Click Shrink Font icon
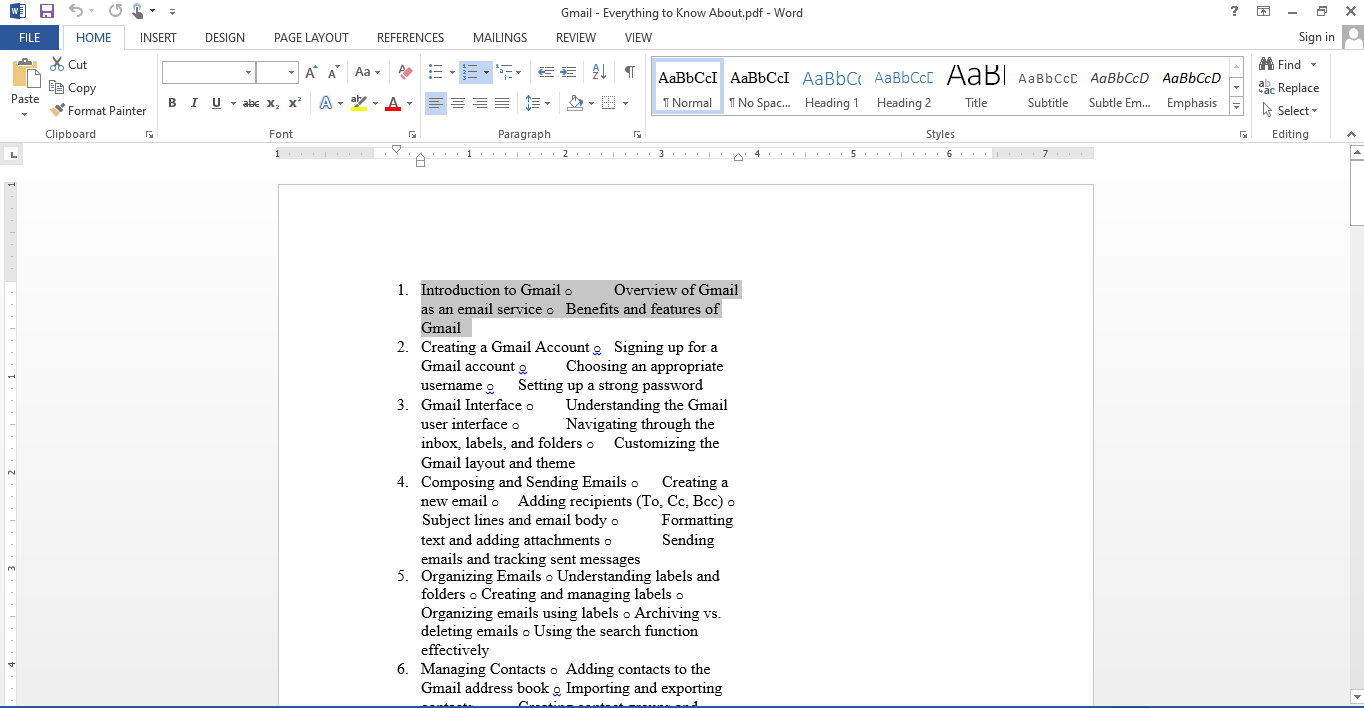This screenshot has height=708, width=1364. [333, 72]
